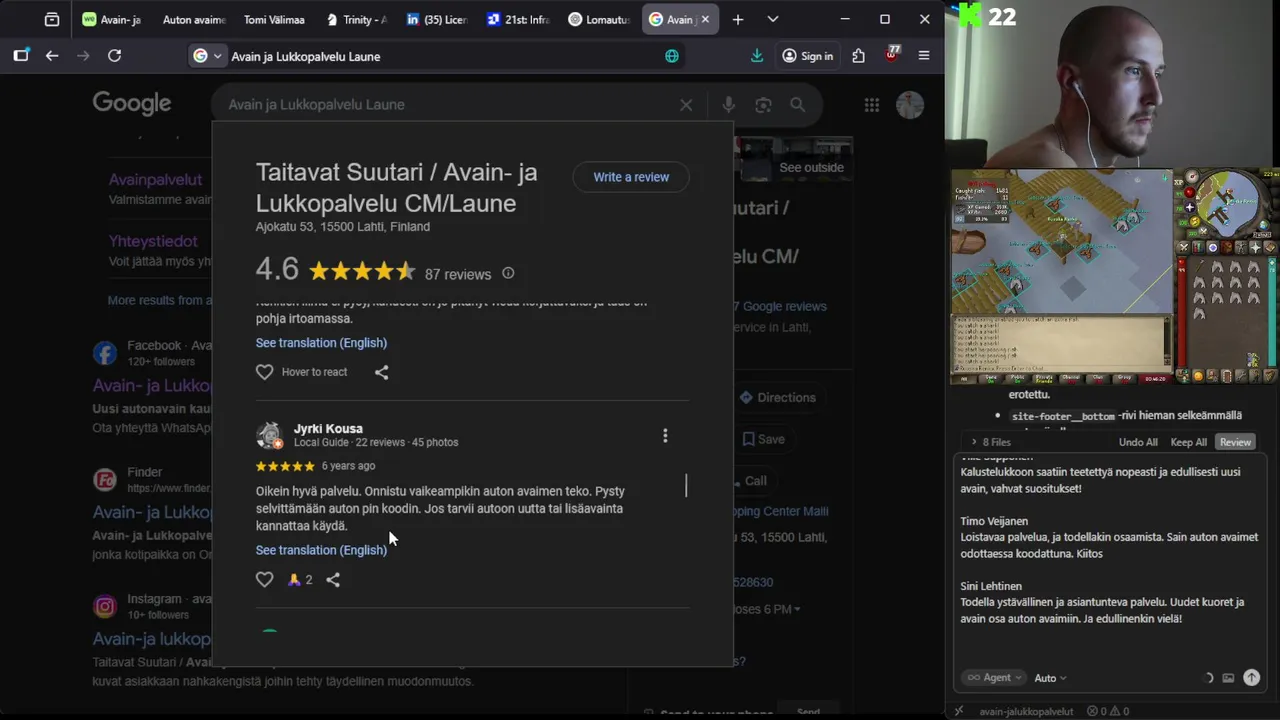Click the Instagram result icon

click(x=105, y=606)
